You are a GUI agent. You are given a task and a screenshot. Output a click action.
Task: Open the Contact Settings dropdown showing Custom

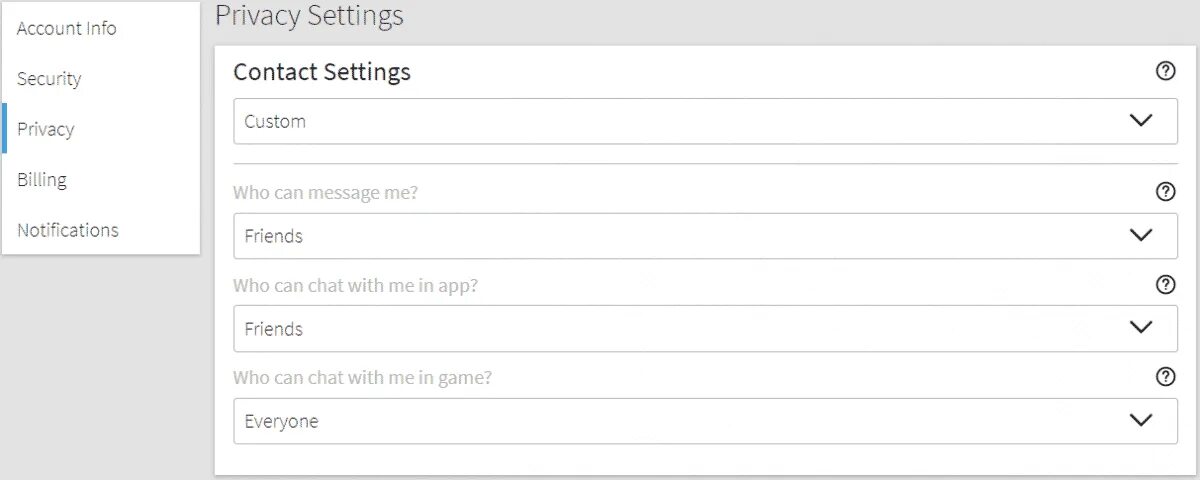tap(706, 121)
